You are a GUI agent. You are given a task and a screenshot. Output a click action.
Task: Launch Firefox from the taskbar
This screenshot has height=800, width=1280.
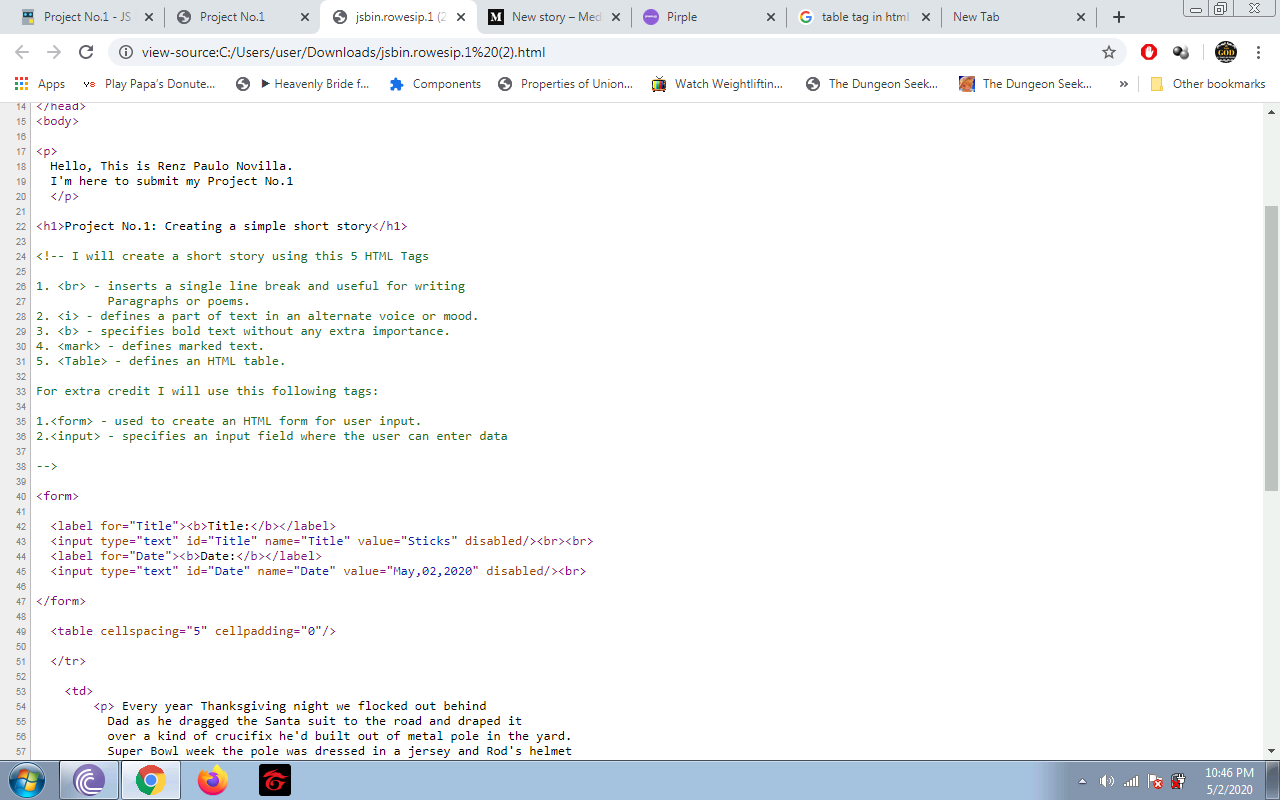[x=212, y=781]
